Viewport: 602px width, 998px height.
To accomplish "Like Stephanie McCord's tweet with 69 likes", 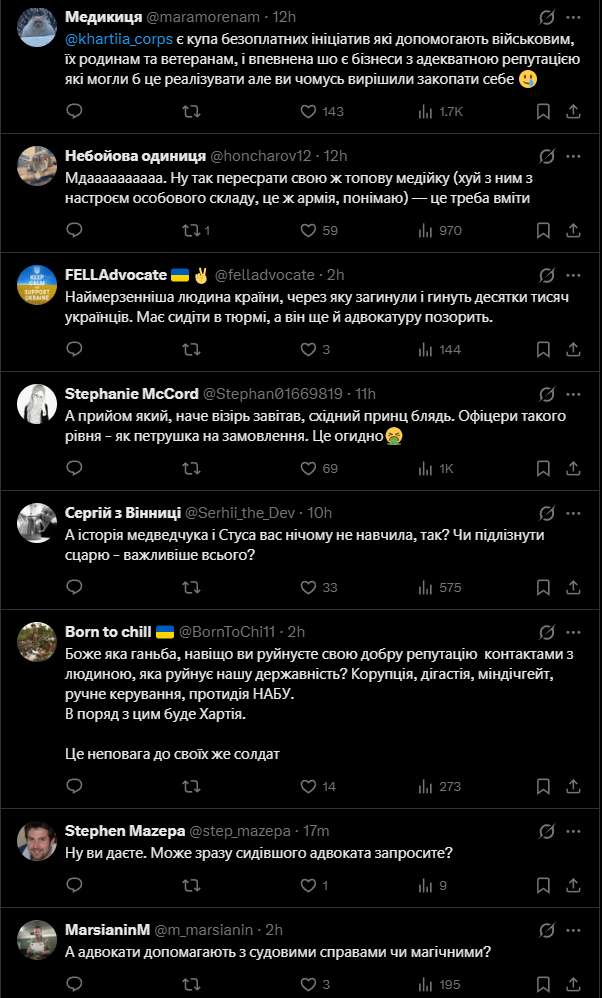I will point(319,468).
